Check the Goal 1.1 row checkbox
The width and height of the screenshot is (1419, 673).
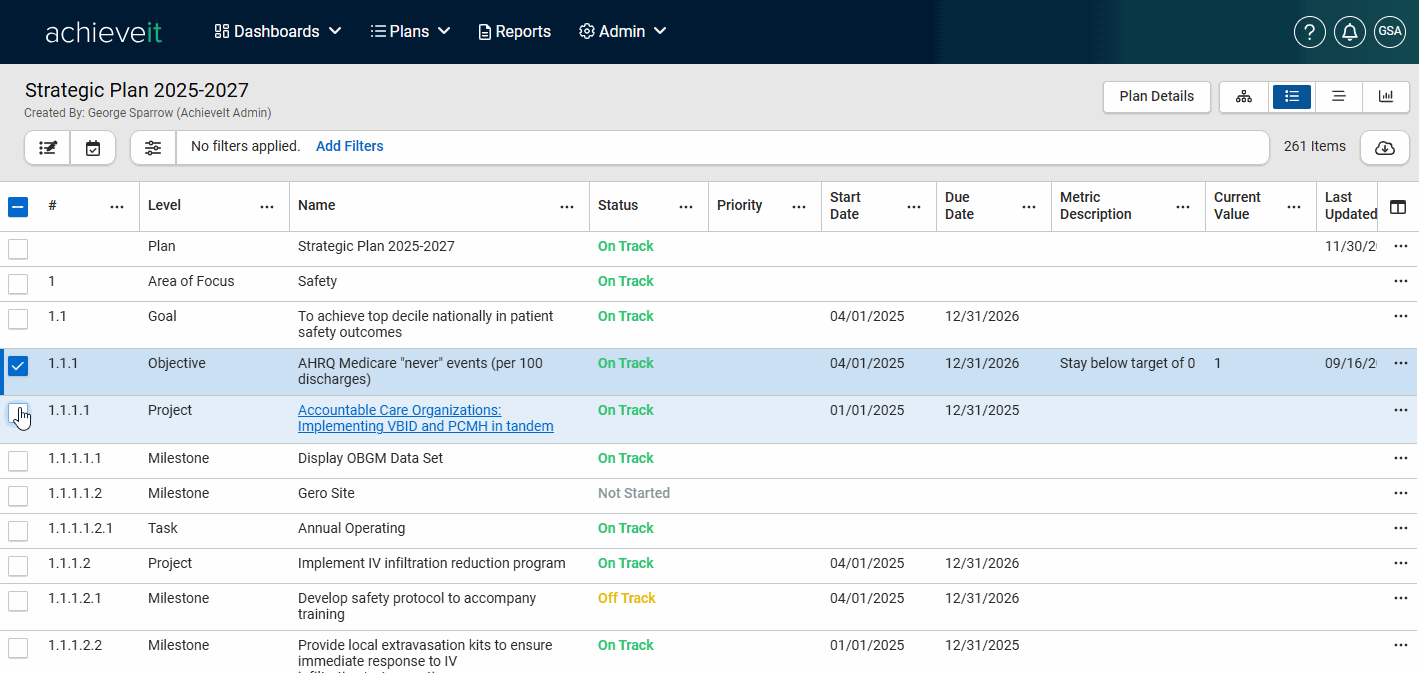pos(18,319)
